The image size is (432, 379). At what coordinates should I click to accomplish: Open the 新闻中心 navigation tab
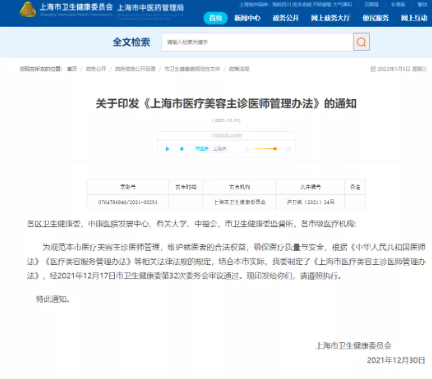click(x=247, y=18)
